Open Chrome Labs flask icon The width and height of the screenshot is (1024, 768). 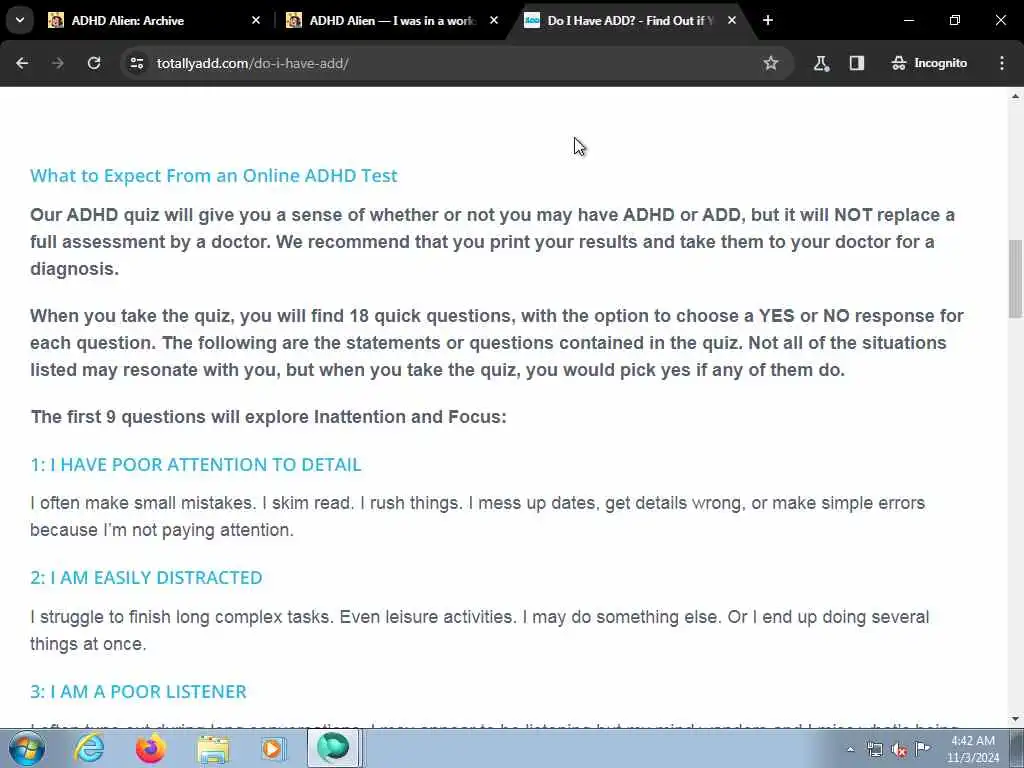(x=821, y=63)
